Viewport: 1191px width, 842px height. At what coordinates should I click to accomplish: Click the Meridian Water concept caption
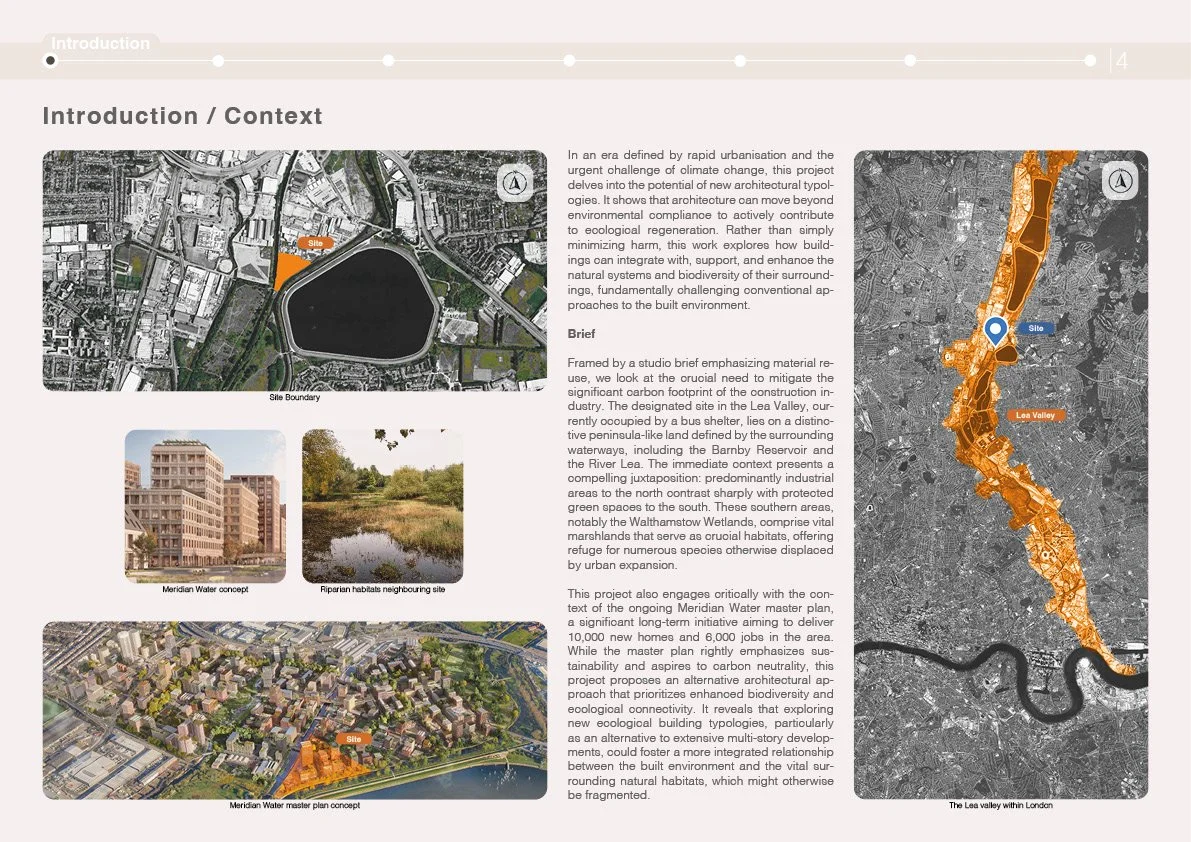pyautogui.click(x=205, y=589)
